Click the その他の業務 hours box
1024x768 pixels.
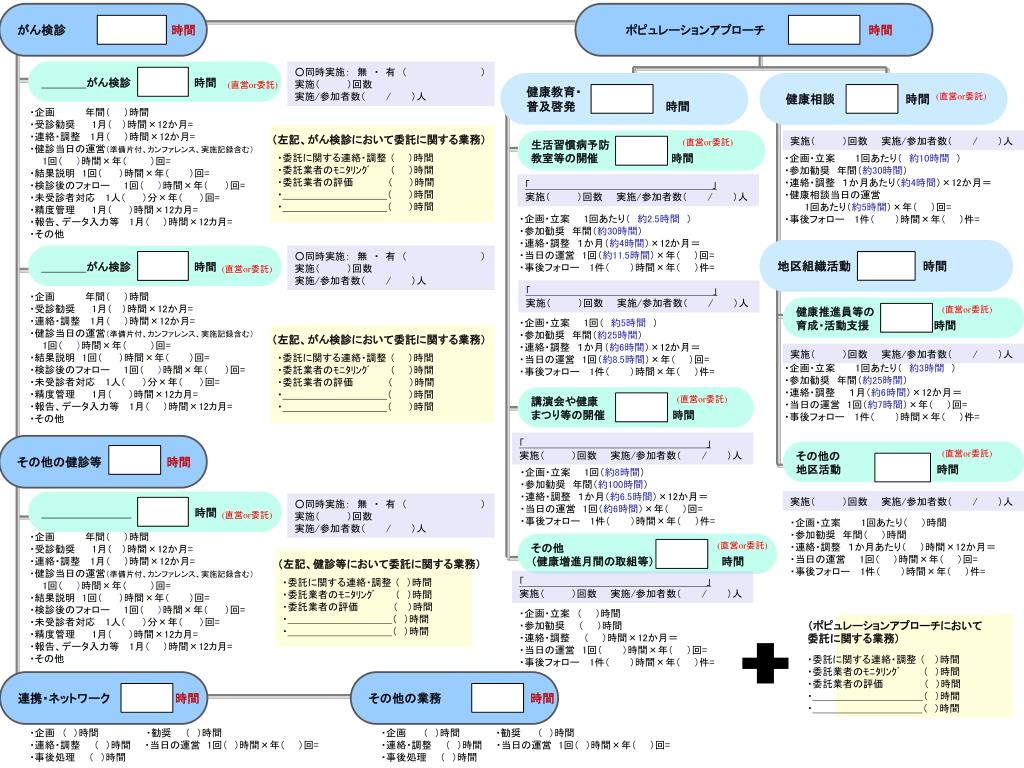pos(497,697)
